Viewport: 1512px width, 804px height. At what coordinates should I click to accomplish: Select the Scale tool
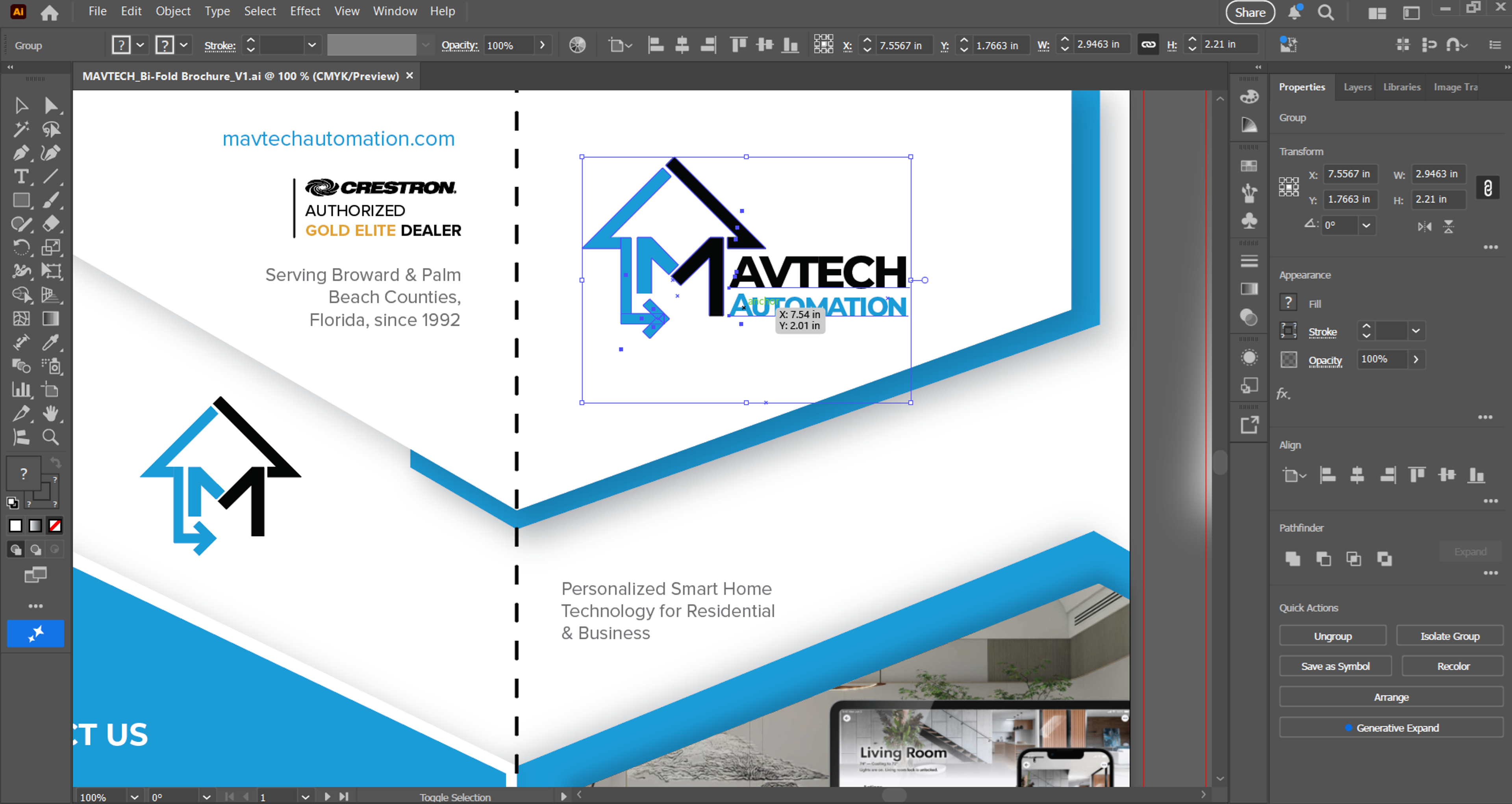click(x=51, y=247)
